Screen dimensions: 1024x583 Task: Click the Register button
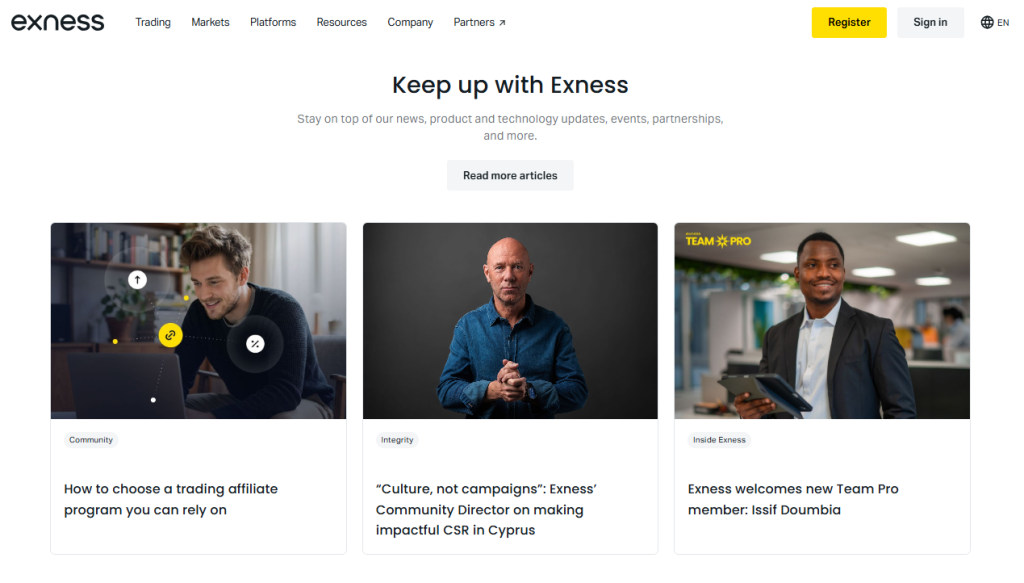(848, 21)
